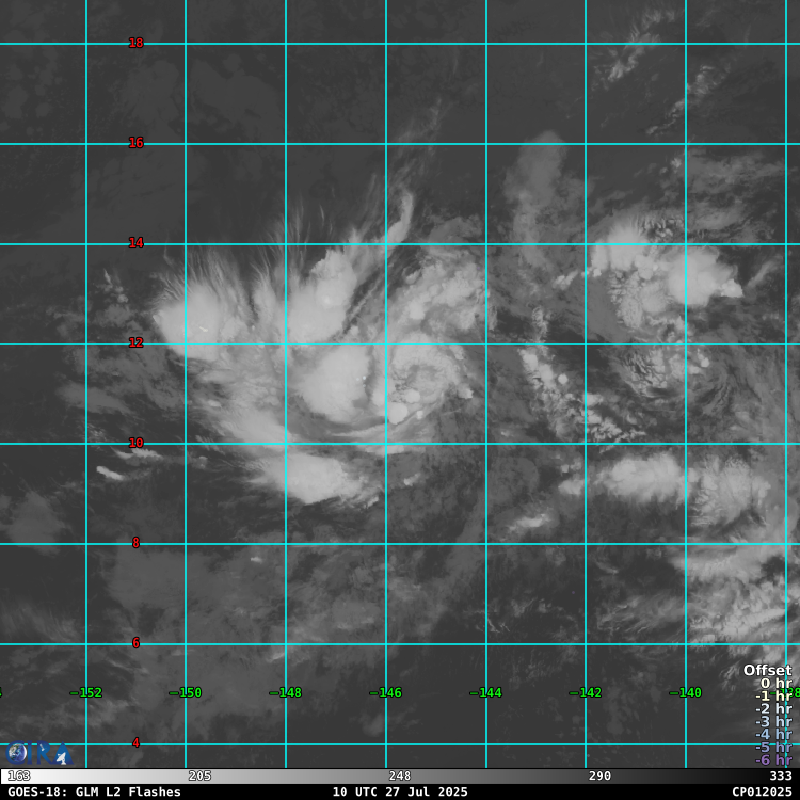The height and width of the screenshot is (800, 800).
Task: Click the 18 latitude label
Action: [136, 43]
